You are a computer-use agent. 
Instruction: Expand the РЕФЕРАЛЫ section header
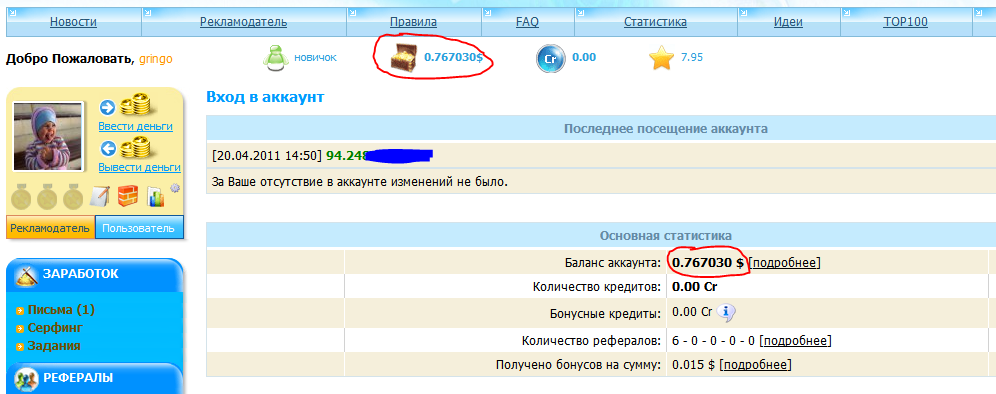(x=95, y=378)
